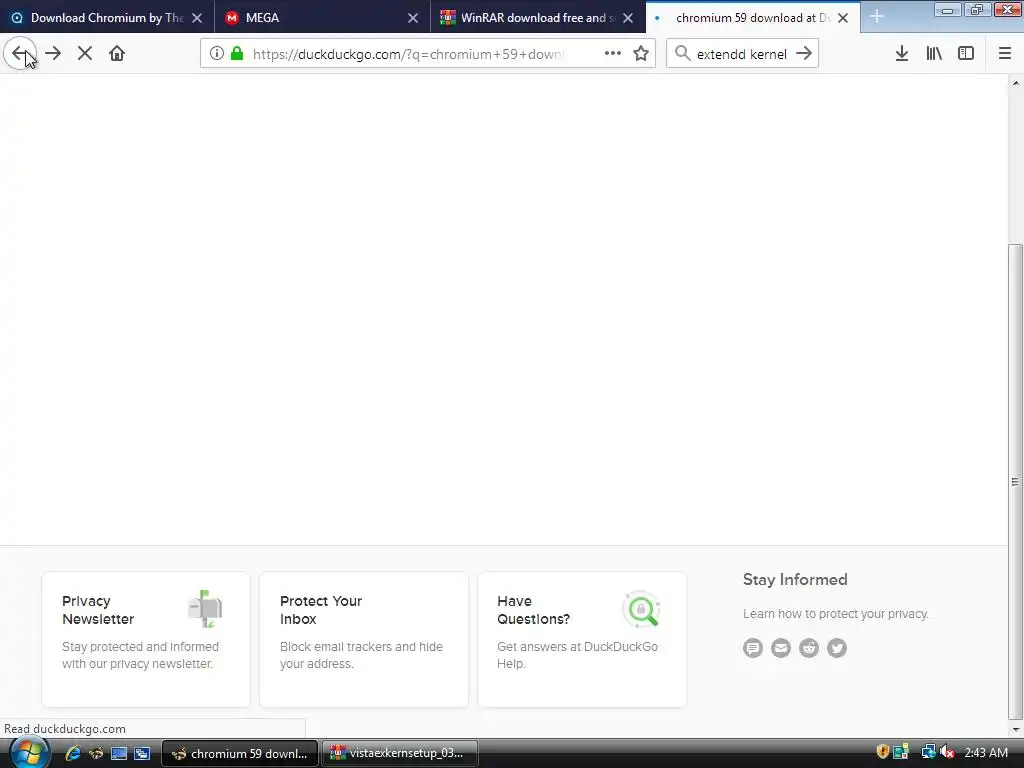Click the 2:43 AM taskbar clock
The width and height of the screenshot is (1024, 768).
click(986, 753)
